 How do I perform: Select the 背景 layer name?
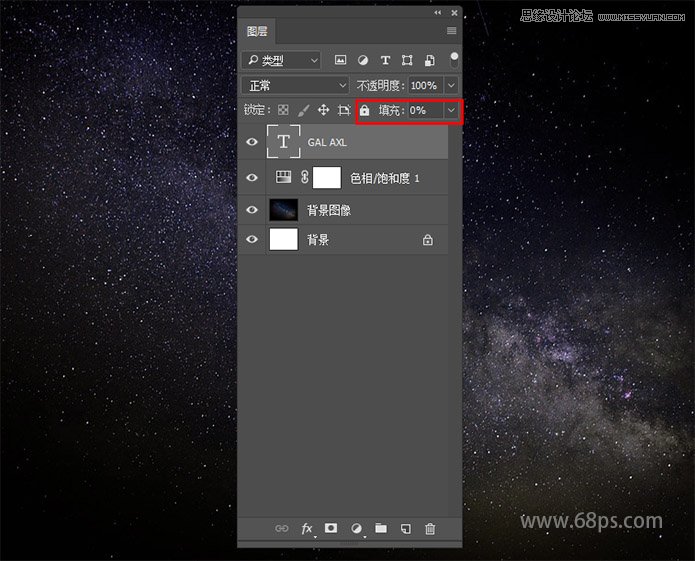(x=318, y=240)
